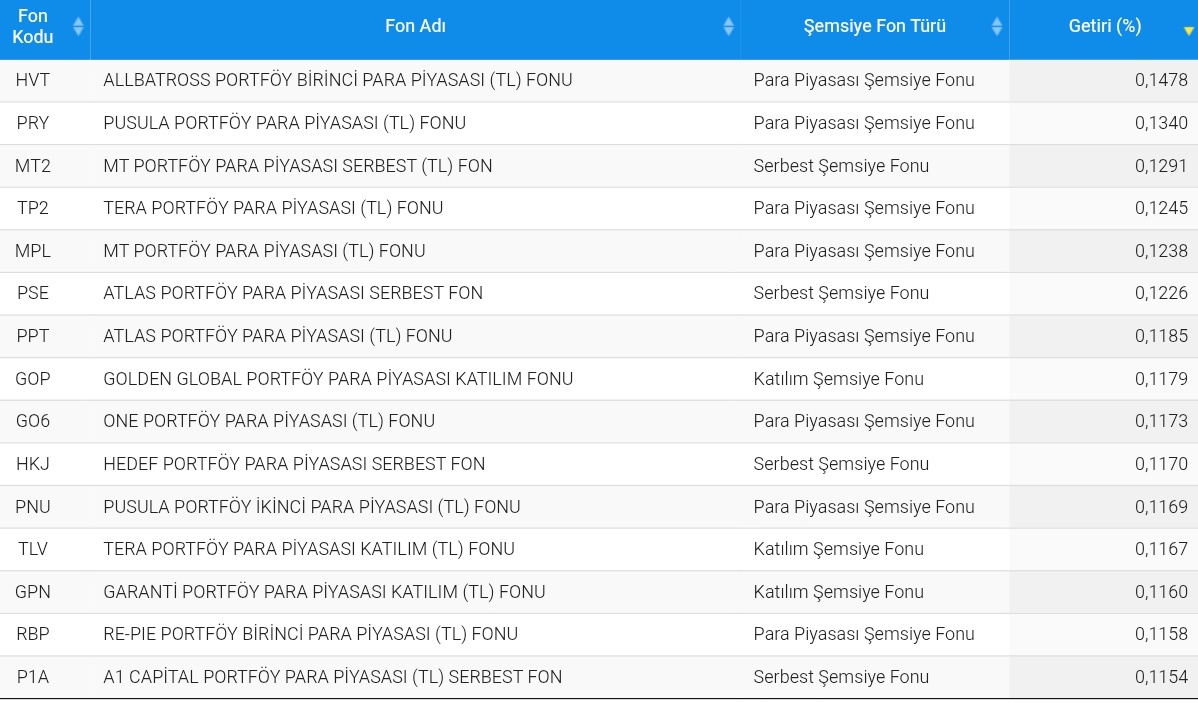Open GARANTİ PORTFÖY PARA PİYASASI KATILIM fund

click(x=324, y=591)
